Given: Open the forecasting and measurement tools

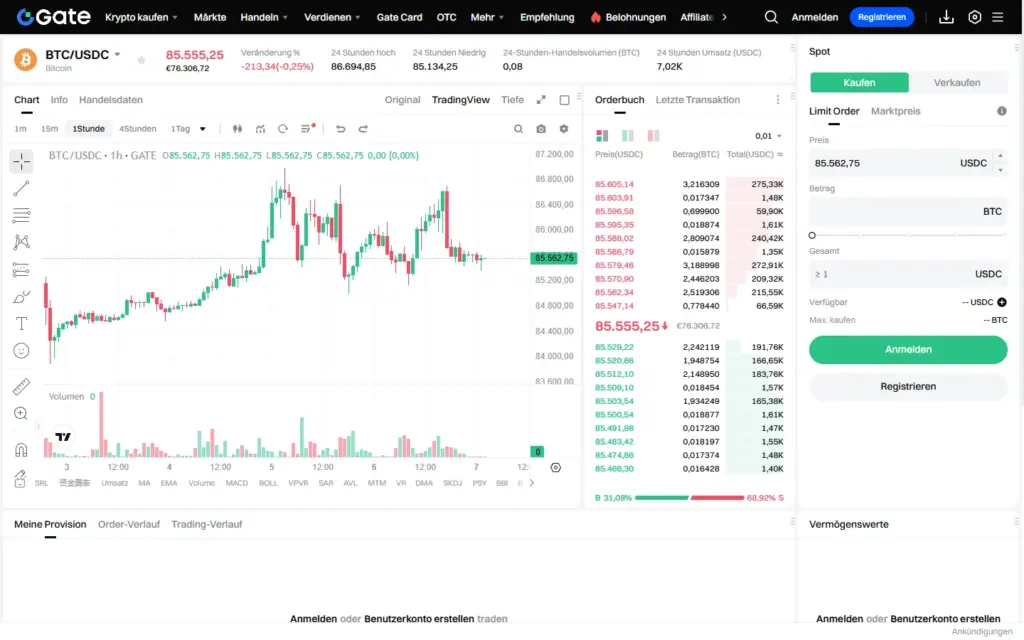Looking at the screenshot, I should click(x=21, y=270).
